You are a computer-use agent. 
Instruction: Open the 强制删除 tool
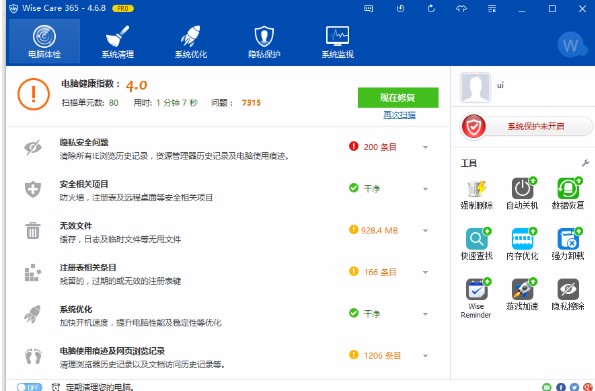pos(477,194)
